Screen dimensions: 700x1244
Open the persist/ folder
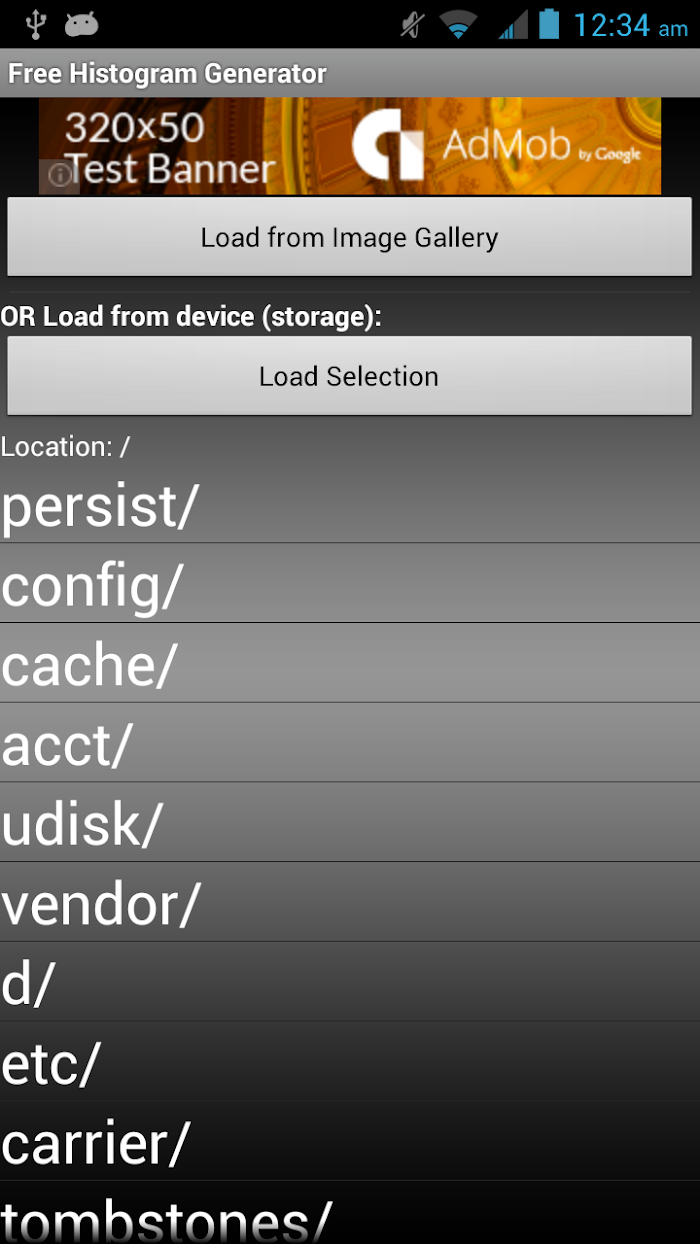pos(350,506)
